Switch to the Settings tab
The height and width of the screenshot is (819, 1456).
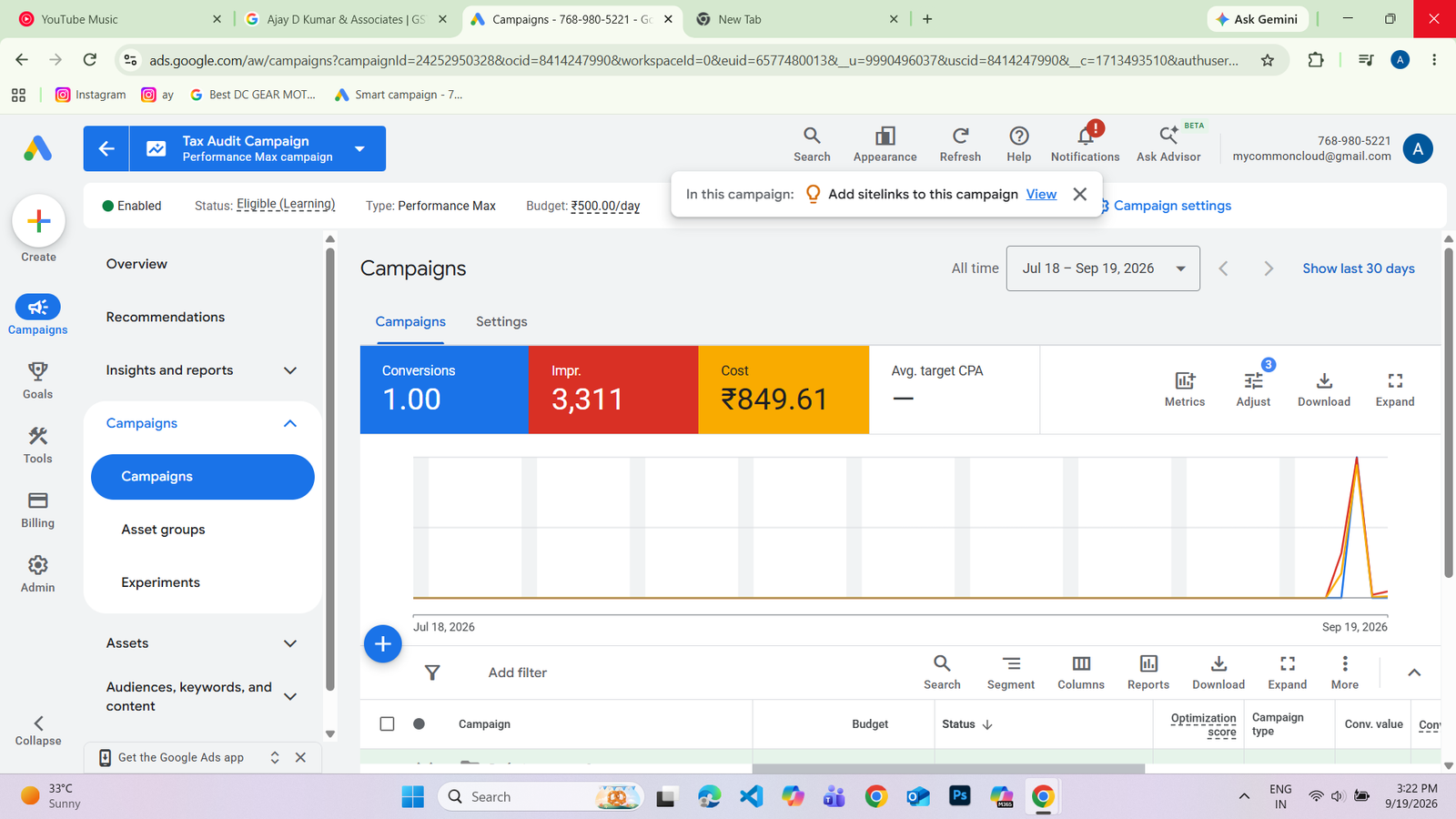[x=501, y=322]
